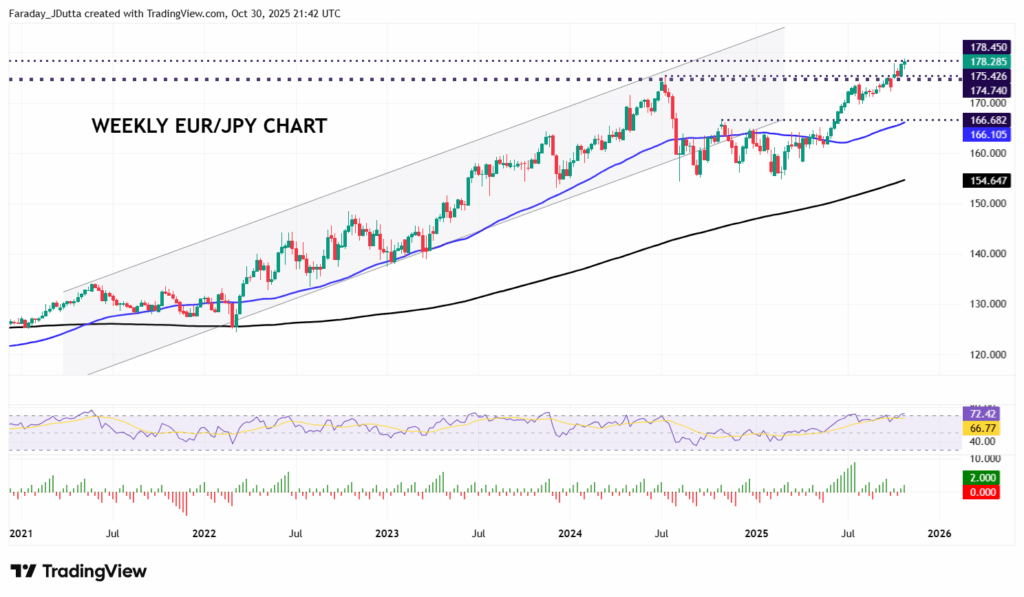The image size is (1024, 597).
Task: Click the 2021 label on time axis
Action: [x=21, y=535]
